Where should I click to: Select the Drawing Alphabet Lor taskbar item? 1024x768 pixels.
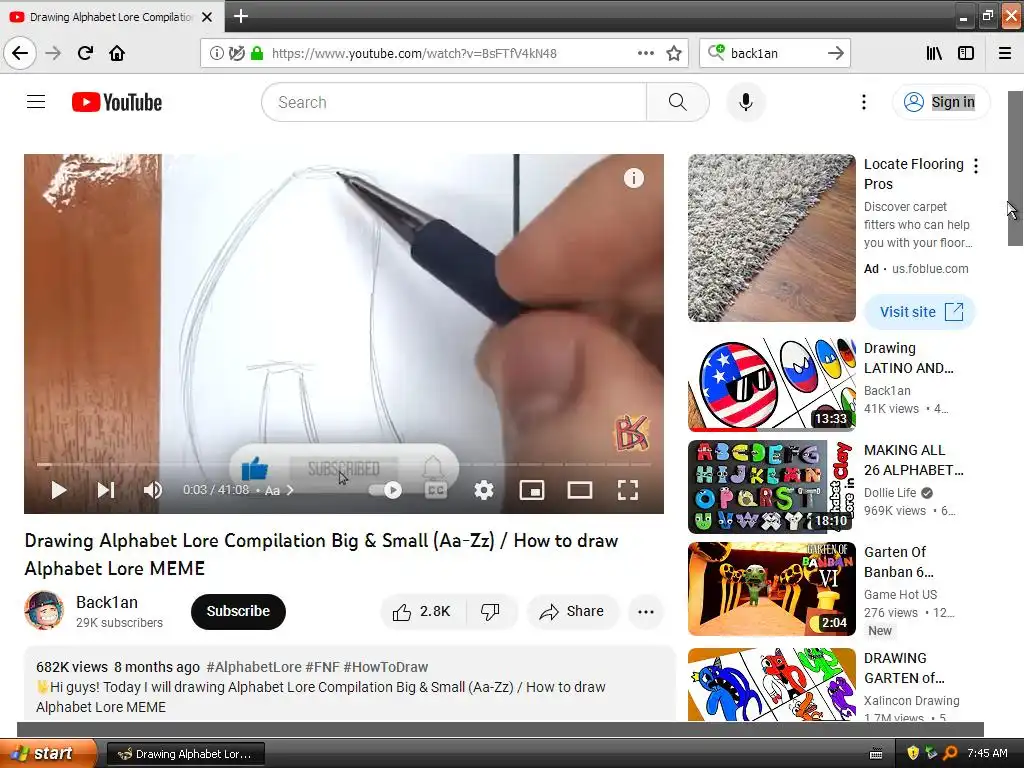[x=185, y=754]
